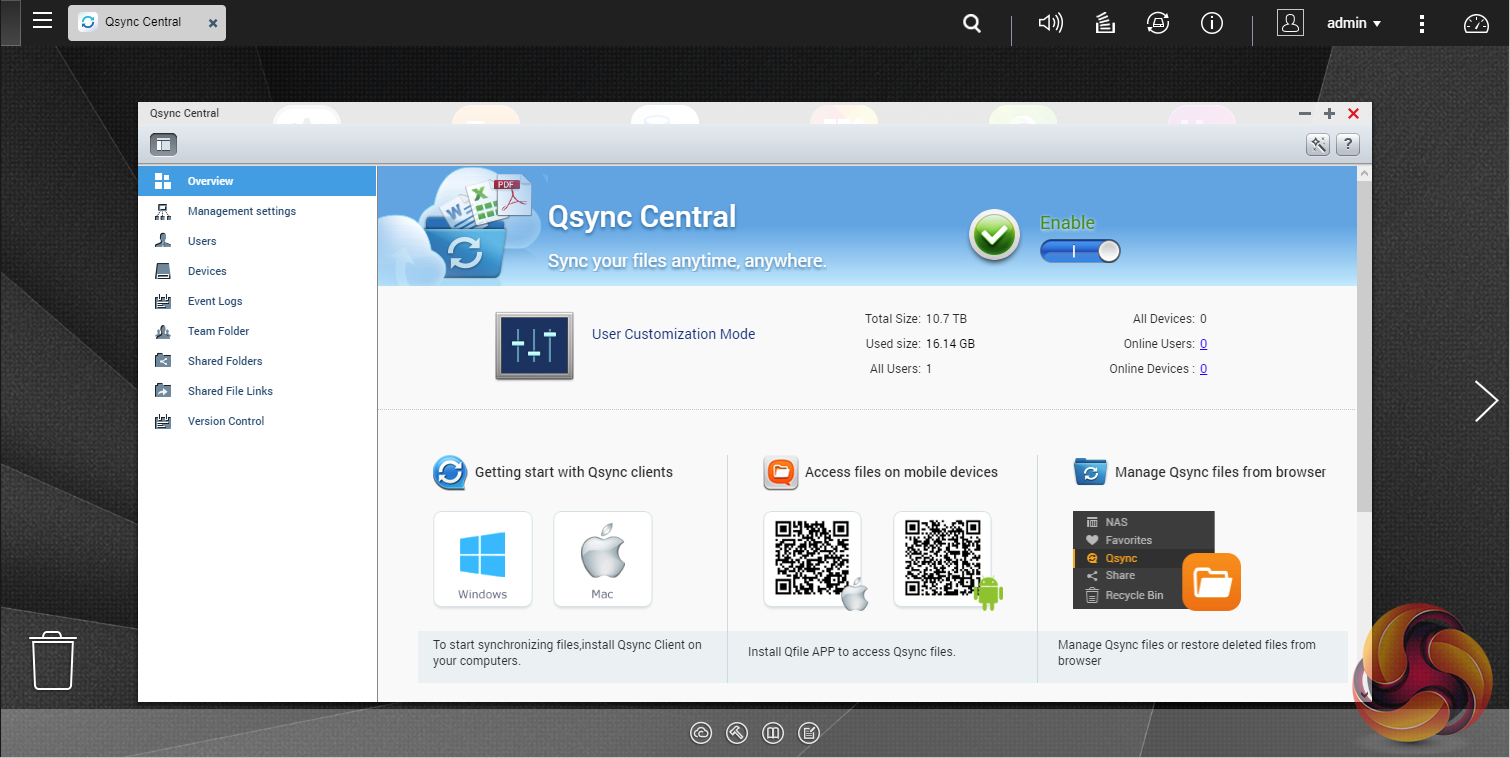Go to the next desktop page arrow
The image size is (1510, 758).
1486,401
